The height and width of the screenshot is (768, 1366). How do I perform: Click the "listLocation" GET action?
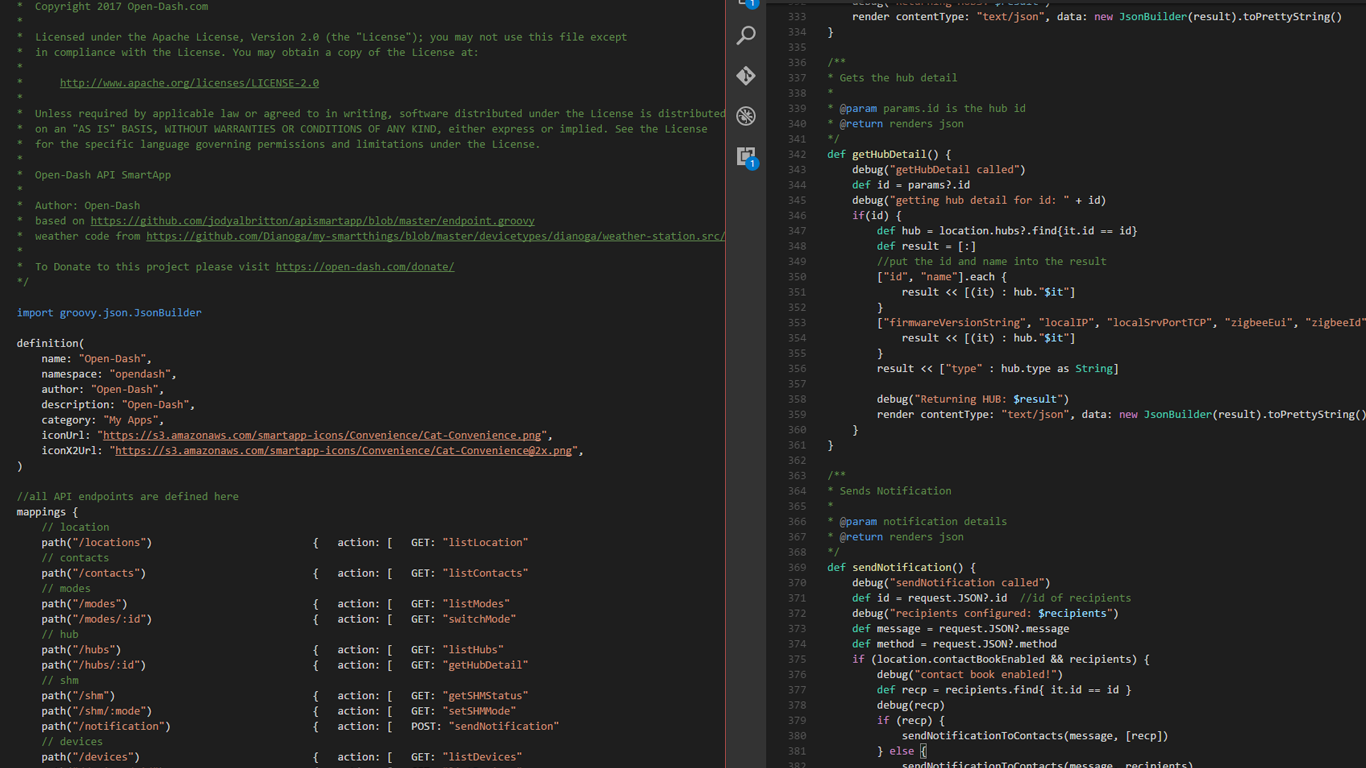click(485, 543)
